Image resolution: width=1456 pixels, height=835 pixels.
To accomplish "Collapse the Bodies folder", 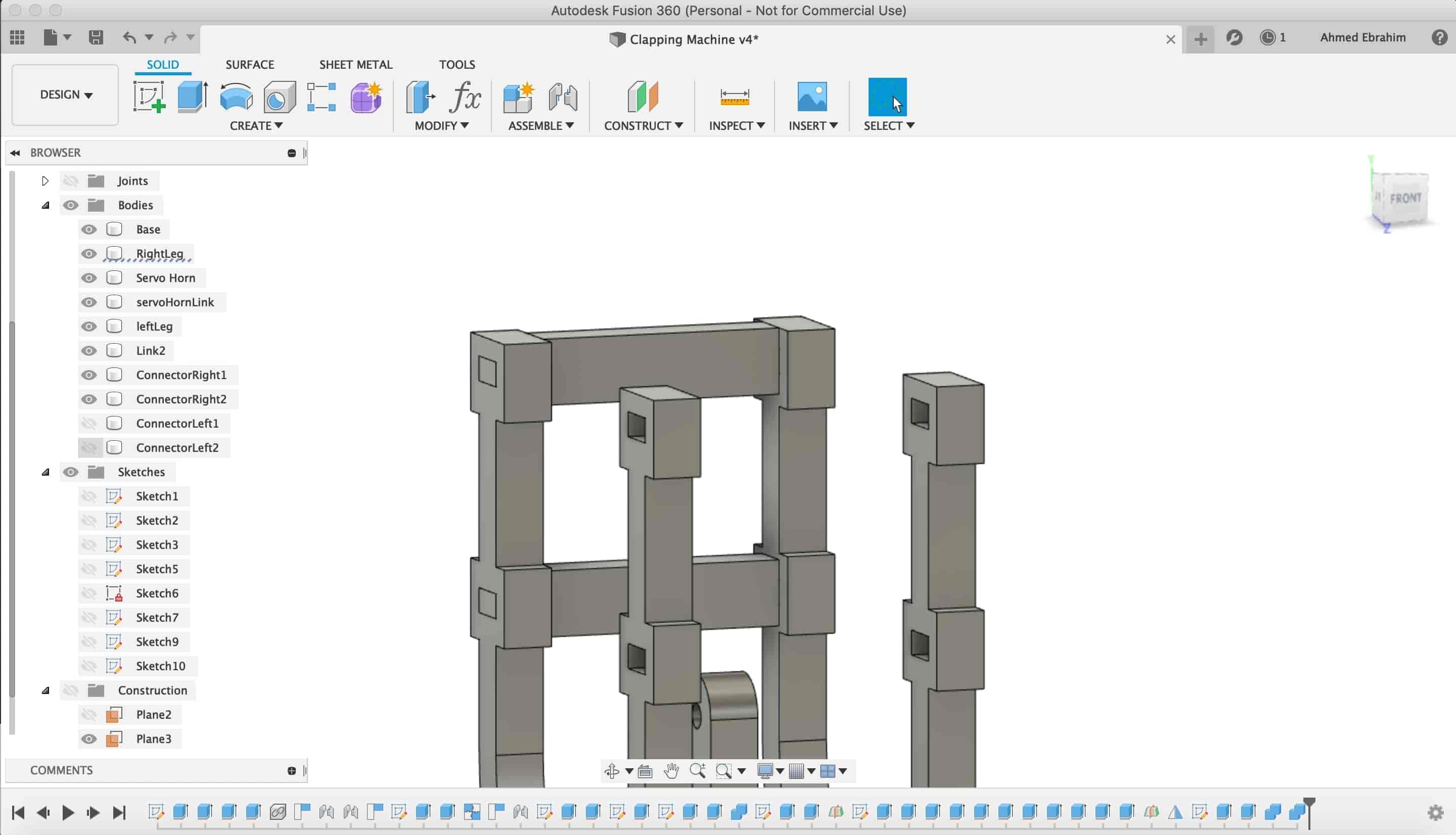I will [45, 205].
